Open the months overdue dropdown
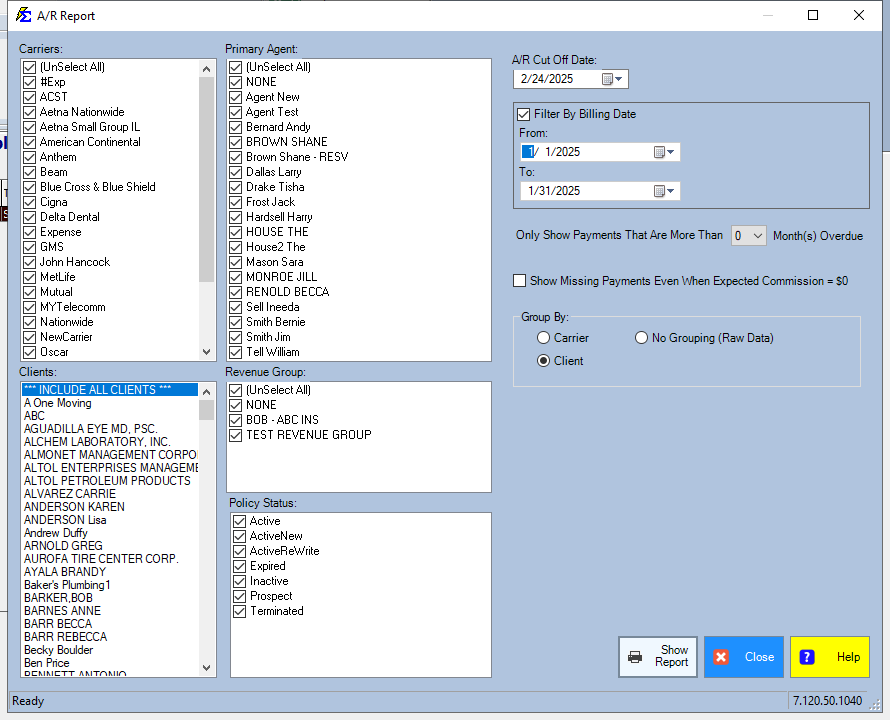 tap(757, 235)
